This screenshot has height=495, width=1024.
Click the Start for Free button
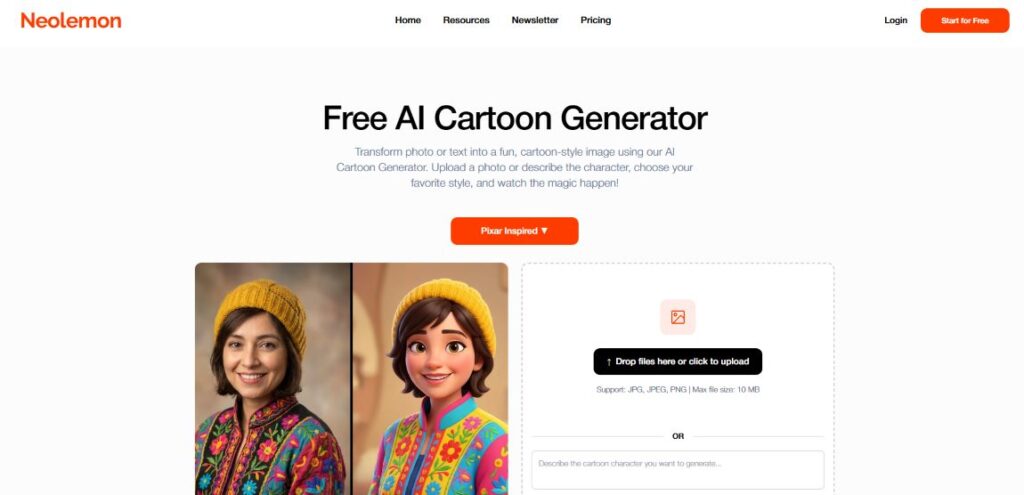pos(965,20)
